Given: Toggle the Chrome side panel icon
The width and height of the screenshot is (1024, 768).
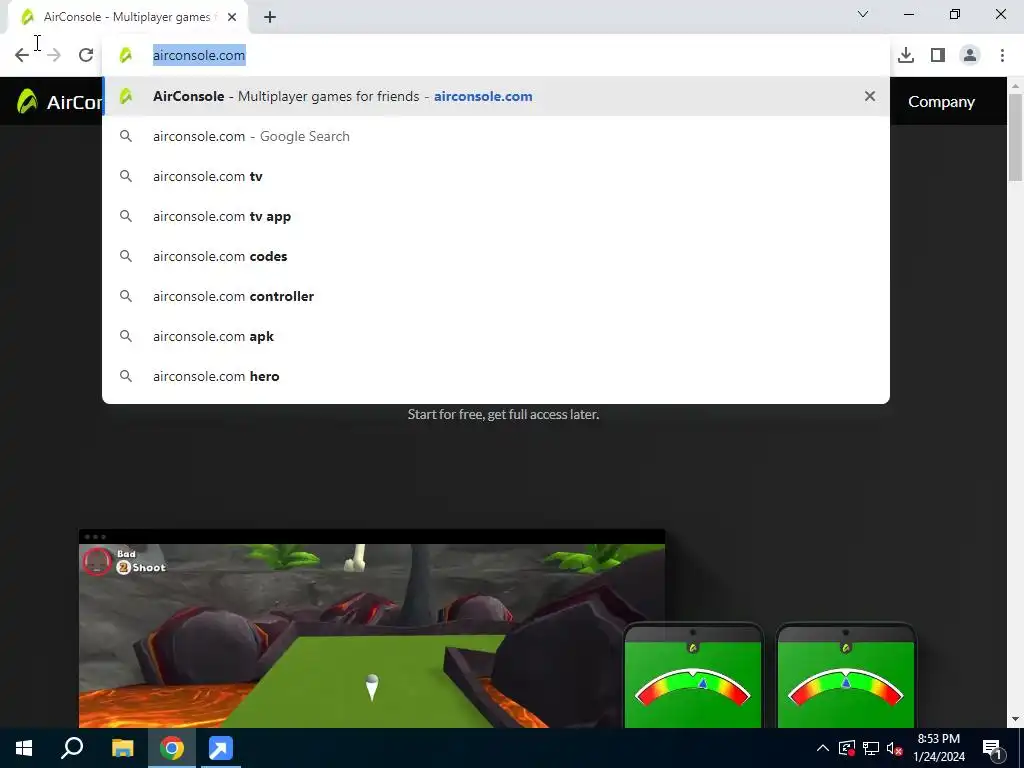Looking at the screenshot, I should pos(938,56).
